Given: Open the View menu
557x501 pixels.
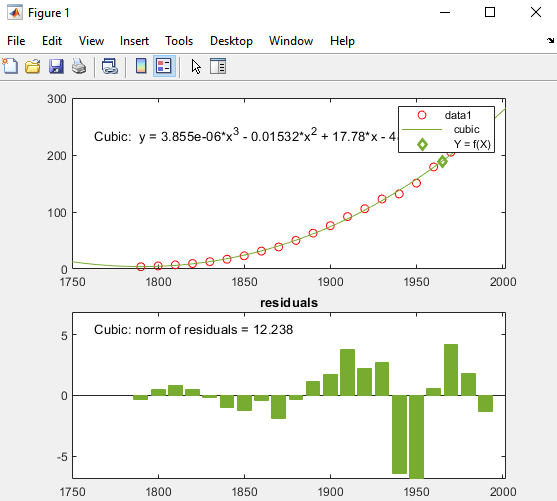Looking at the screenshot, I should (x=91, y=41).
